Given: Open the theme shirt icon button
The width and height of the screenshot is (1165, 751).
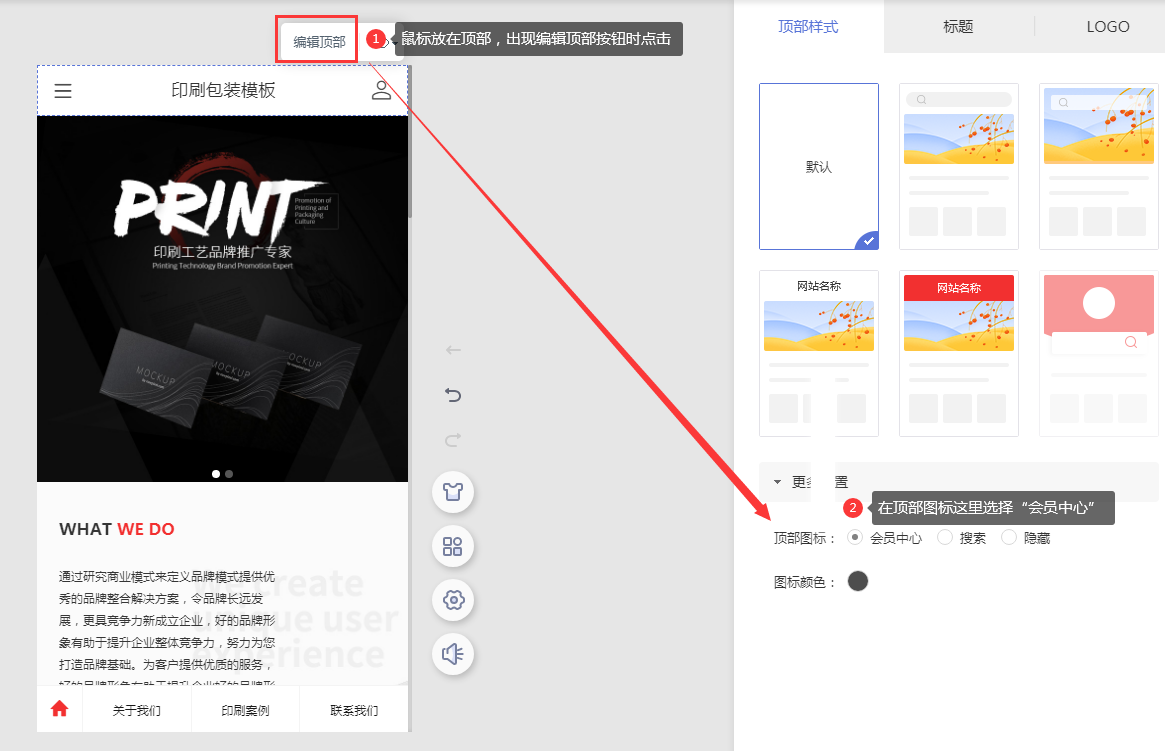Looking at the screenshot, I should point(453,492).
